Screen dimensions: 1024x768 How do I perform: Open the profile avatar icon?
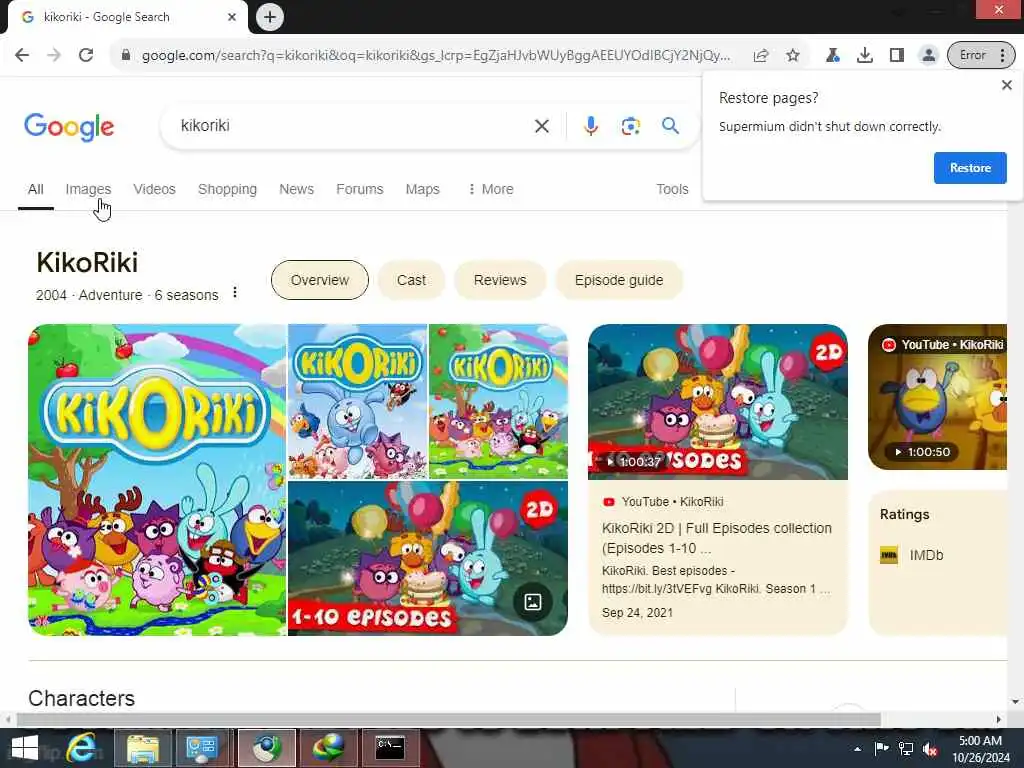click(x=928, y=56)
